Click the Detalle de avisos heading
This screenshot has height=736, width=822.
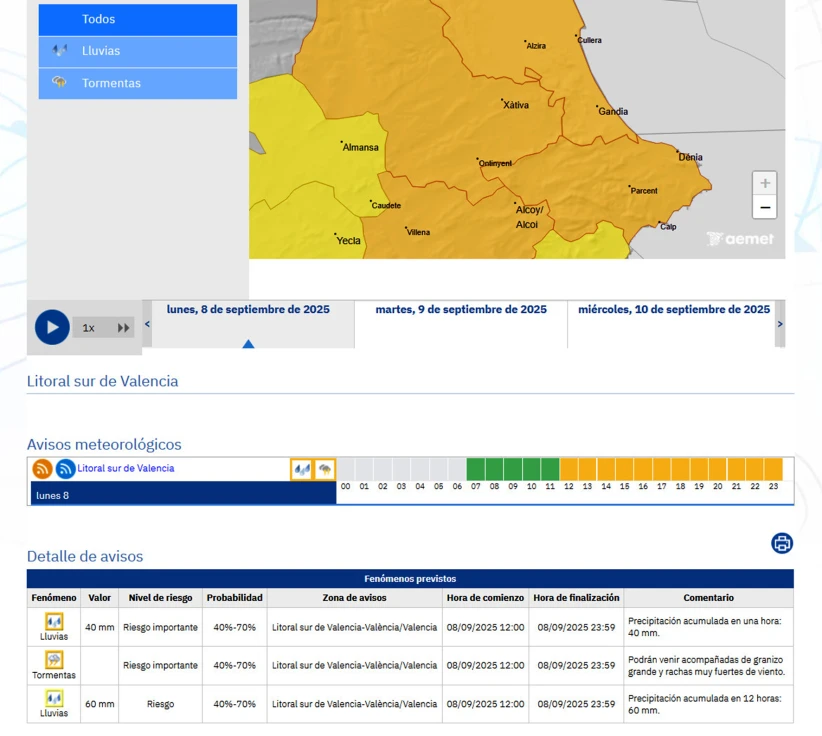85,556
